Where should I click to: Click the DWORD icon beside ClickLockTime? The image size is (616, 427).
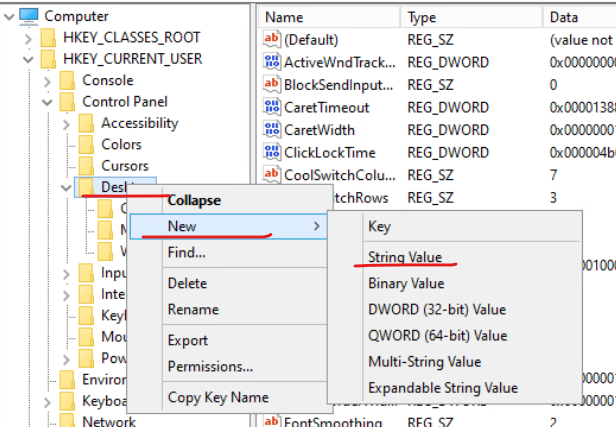click(x=272, y=152)
